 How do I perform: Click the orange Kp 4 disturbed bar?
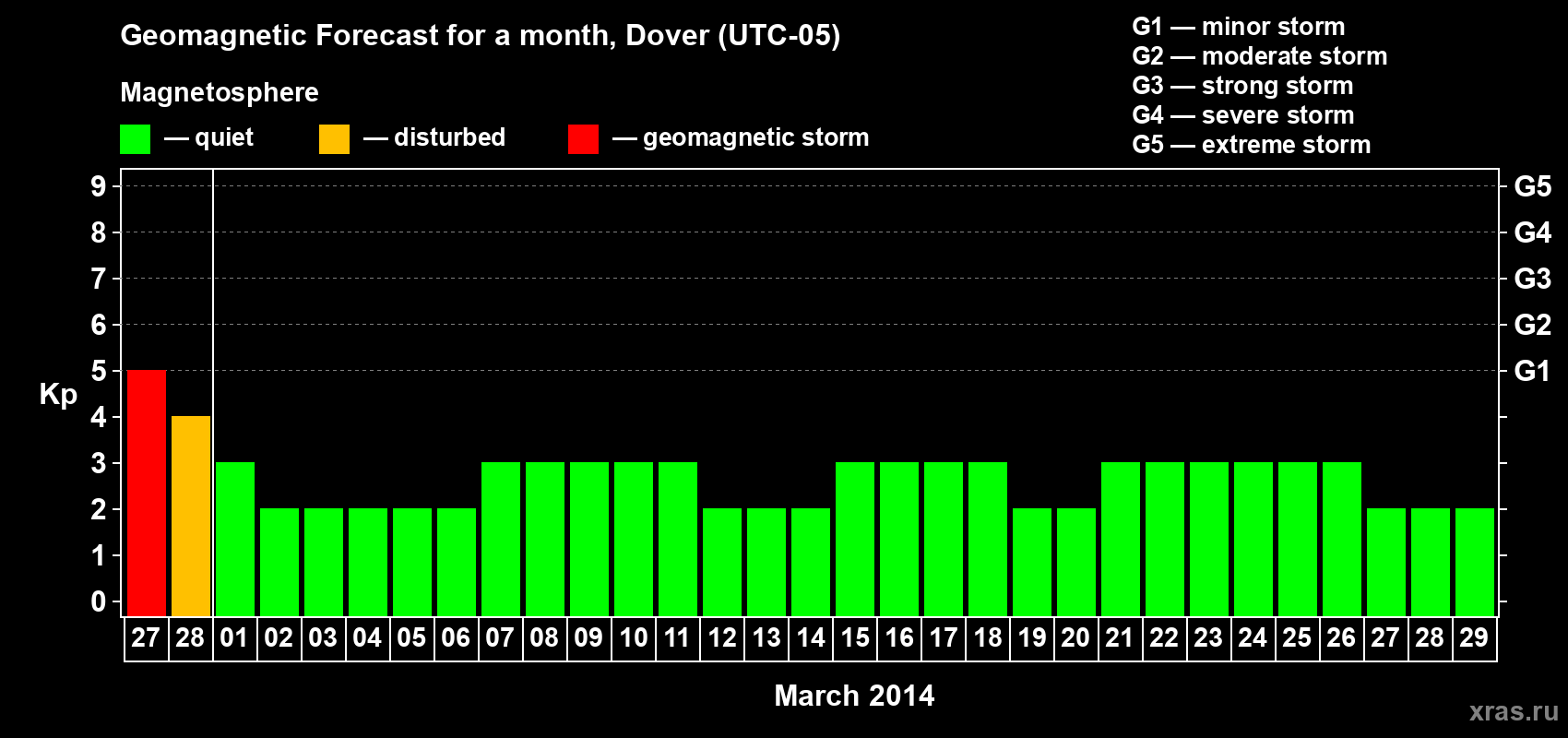pos(191,516)
